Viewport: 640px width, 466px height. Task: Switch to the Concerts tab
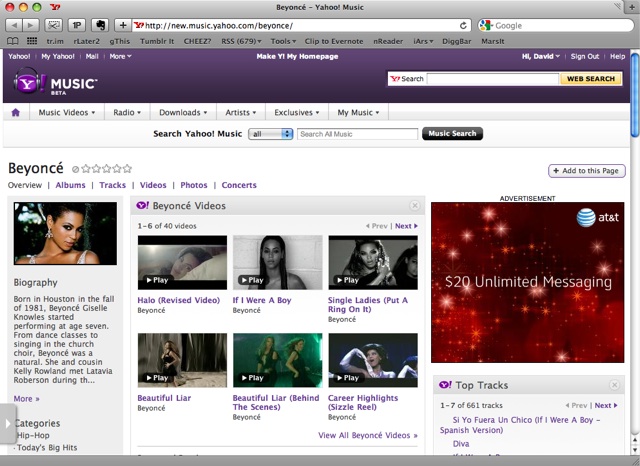pyautogui.click(x=239, y=185)
